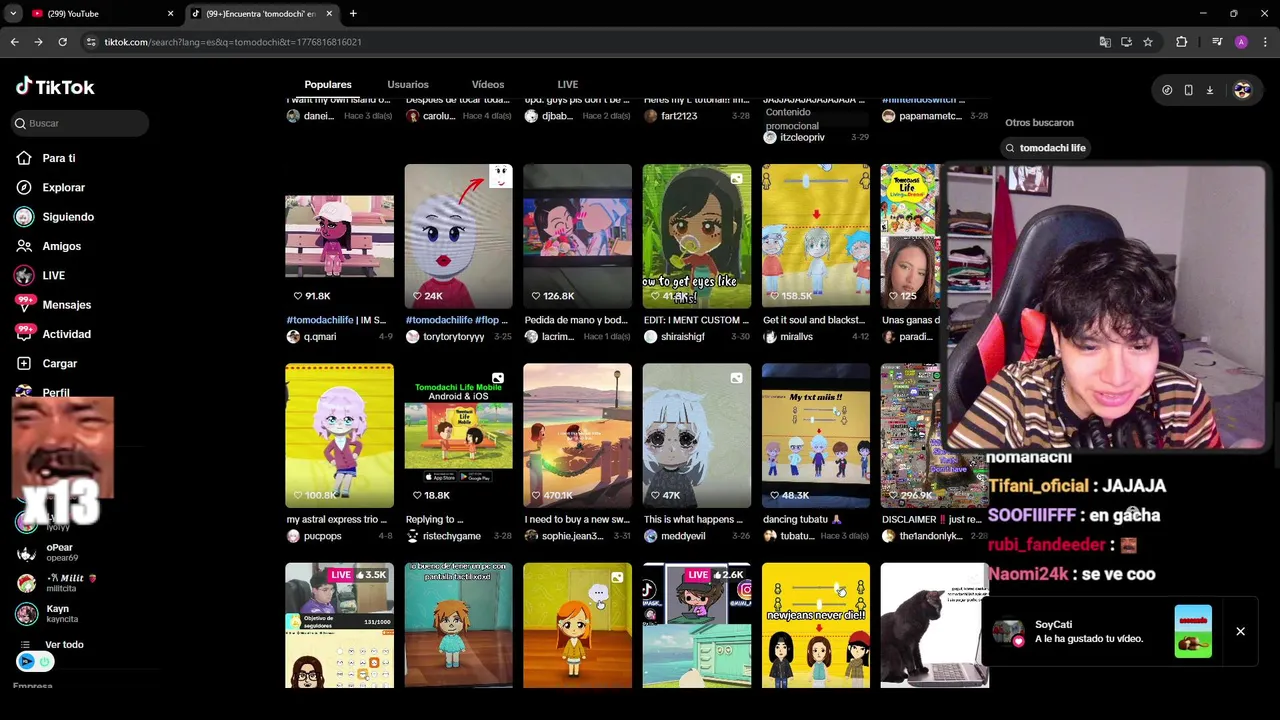Open Chrome extensions puzzle icon
The width and height of the screenshot is (1280, 720).
click(x=1181, y=42)
